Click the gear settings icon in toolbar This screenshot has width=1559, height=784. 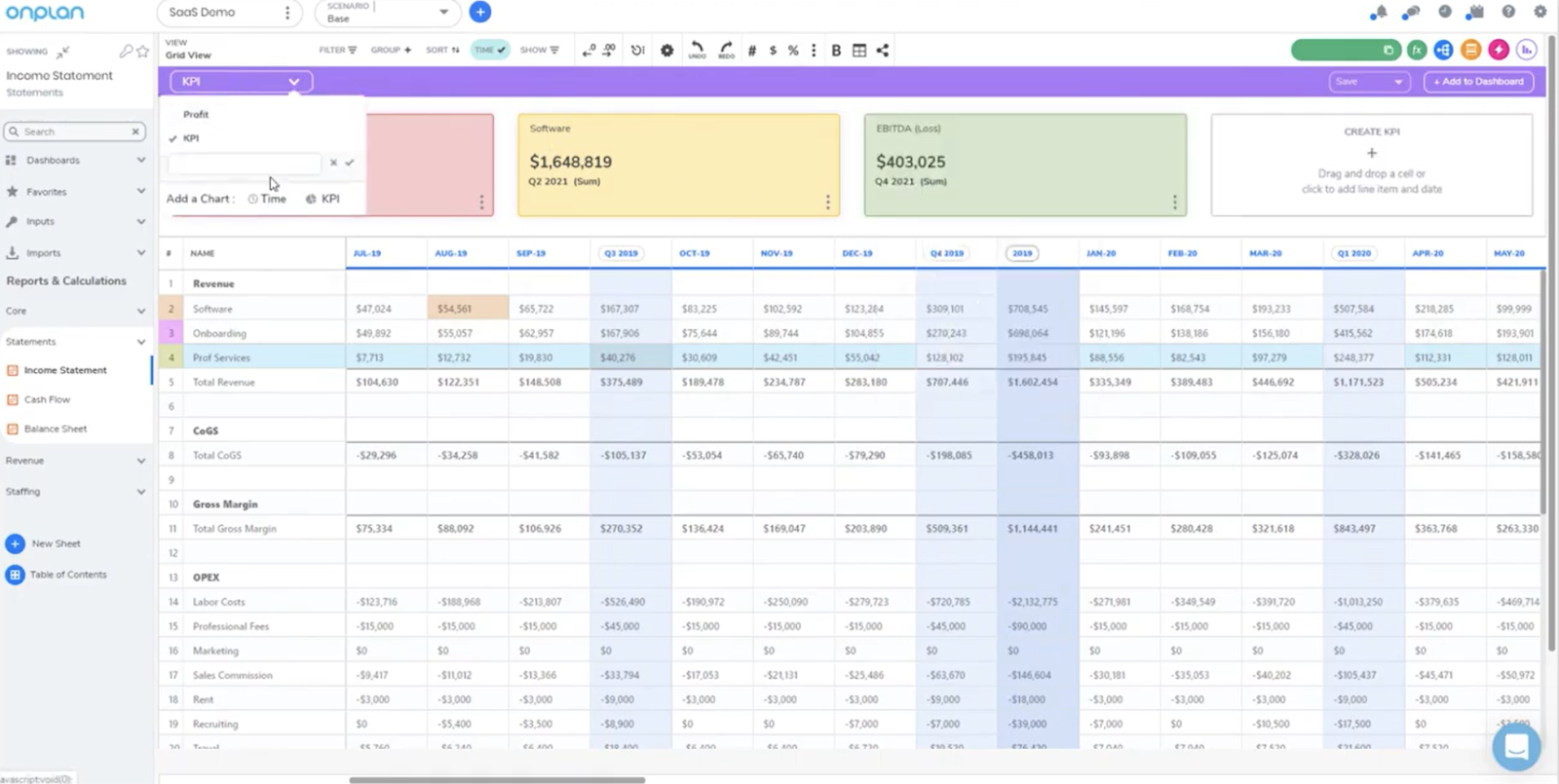coord(666,51)
